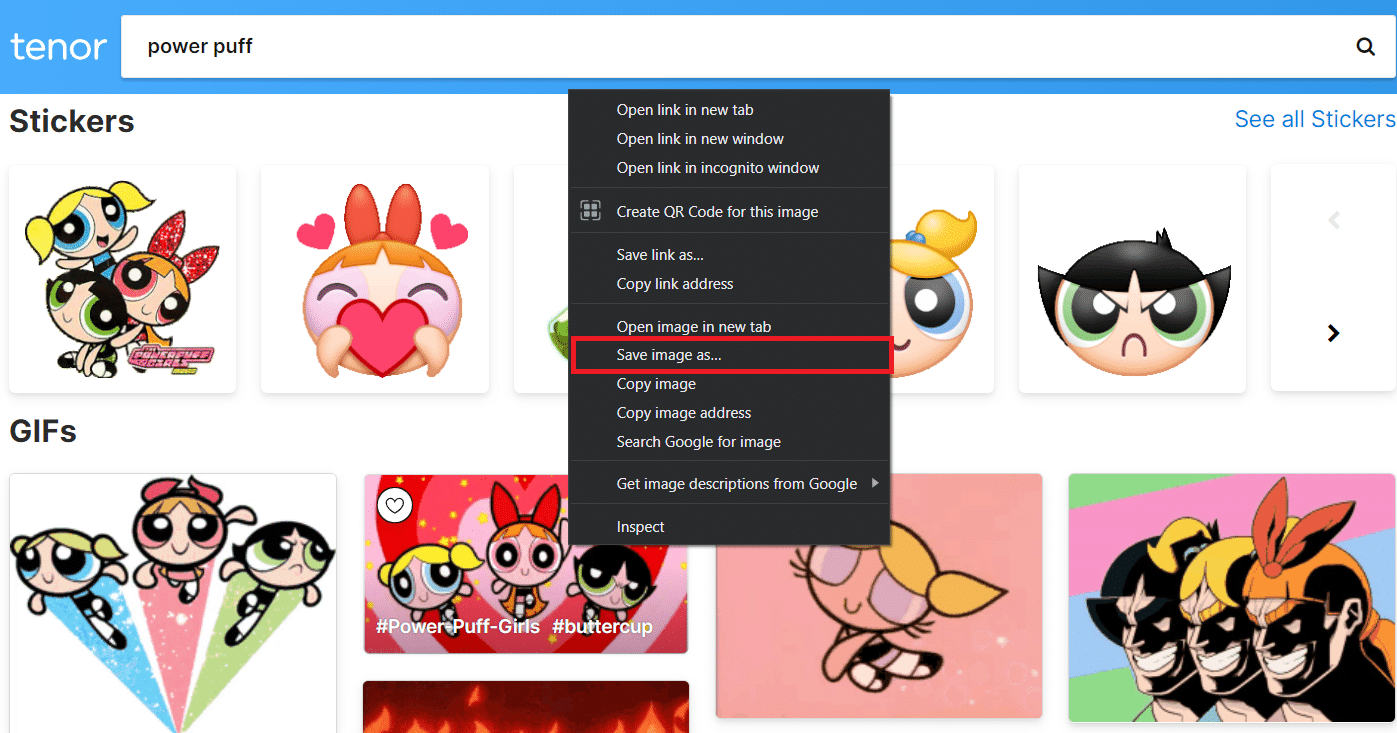
Task: Open the three Powerpuff Girls group sticker
Action: (x=123, y=279)
